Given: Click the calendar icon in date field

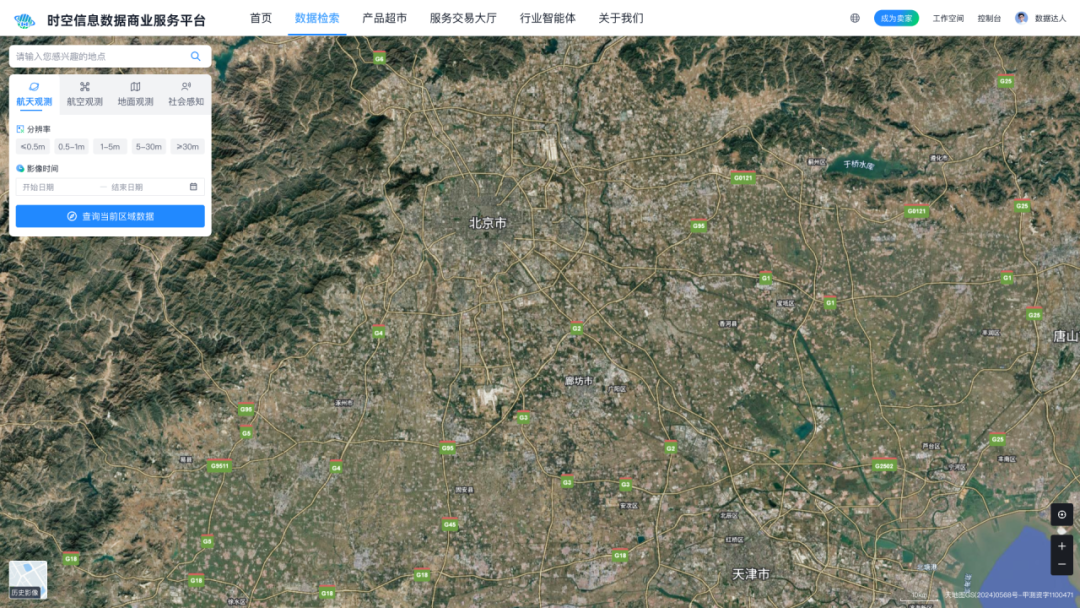Looking at the screenshot, I should (x=193, y=187).
